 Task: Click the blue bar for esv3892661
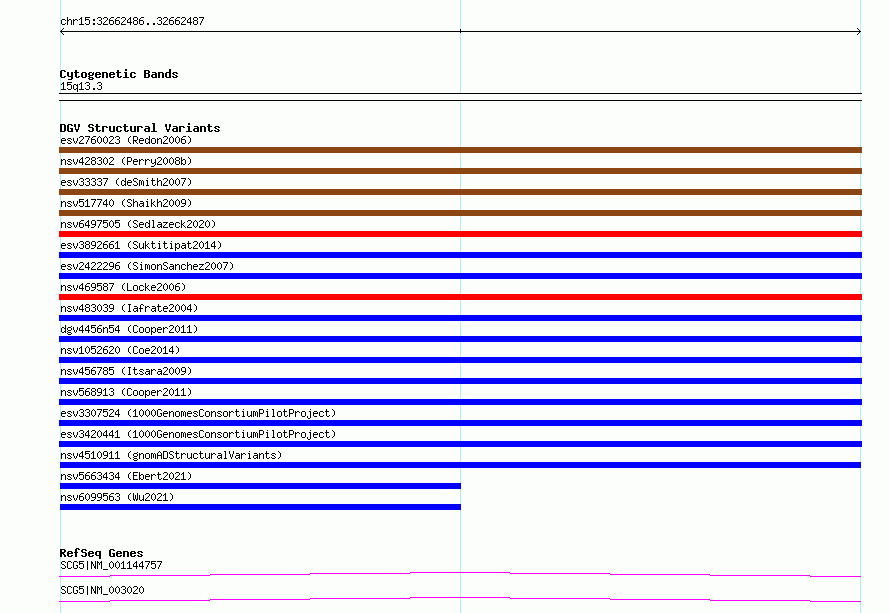pyautogui.click(x=460, y=255)
